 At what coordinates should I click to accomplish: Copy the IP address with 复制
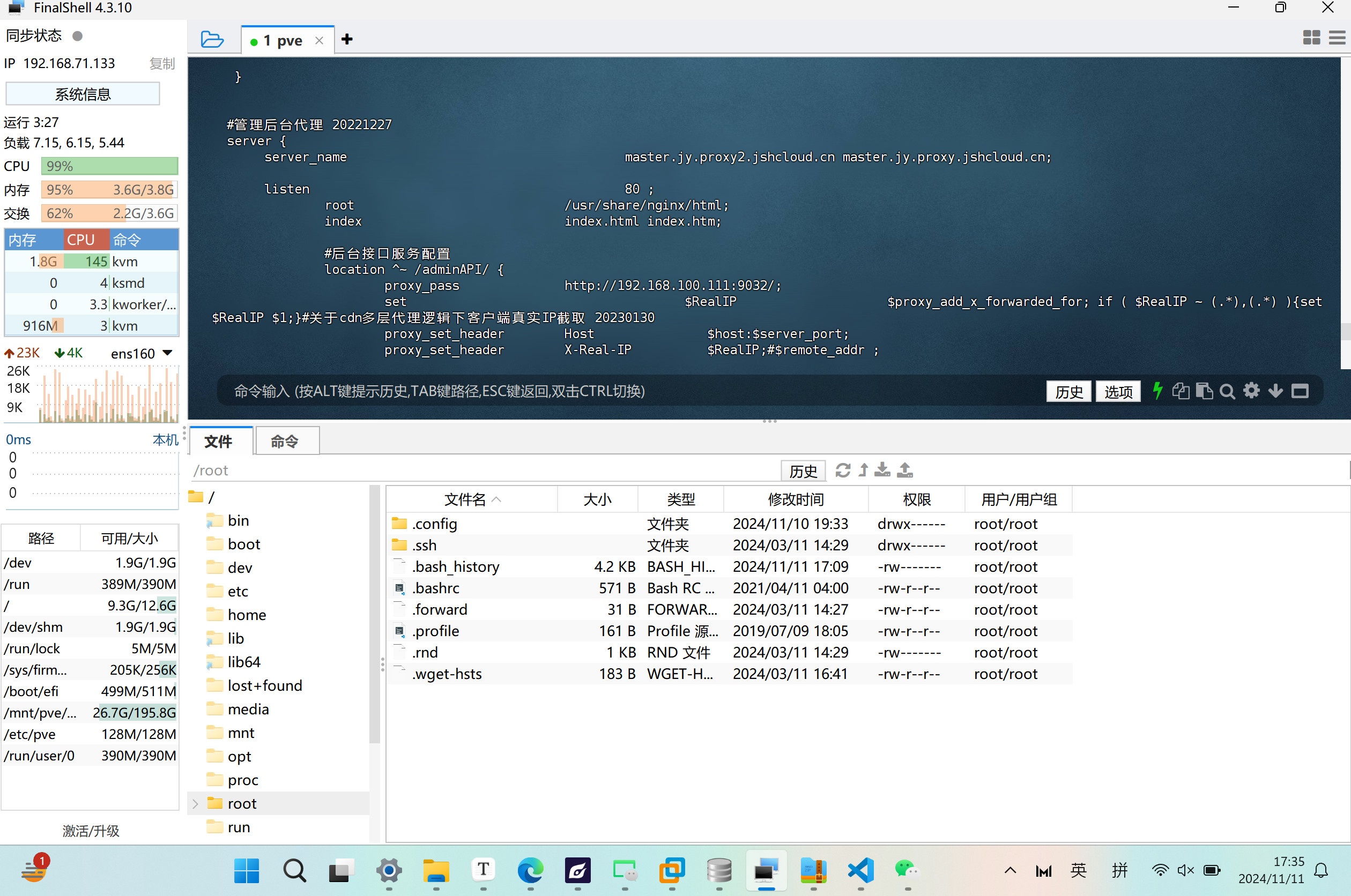click(x=162, y=63)
